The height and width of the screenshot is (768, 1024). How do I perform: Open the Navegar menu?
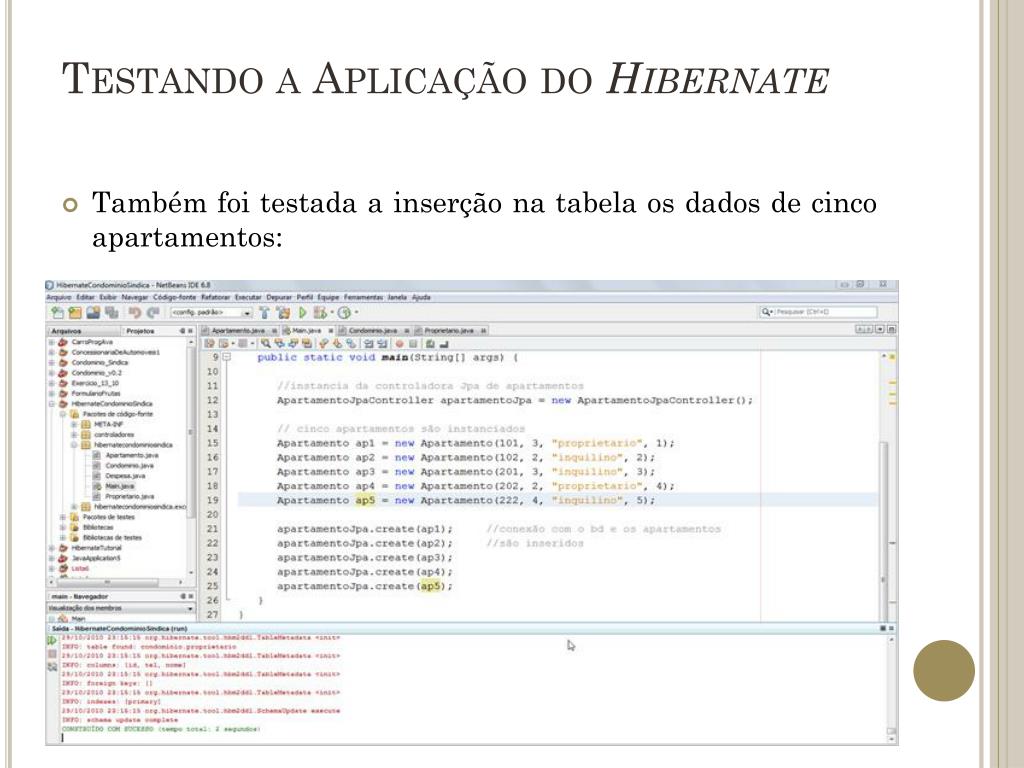(x=135, y=297)
